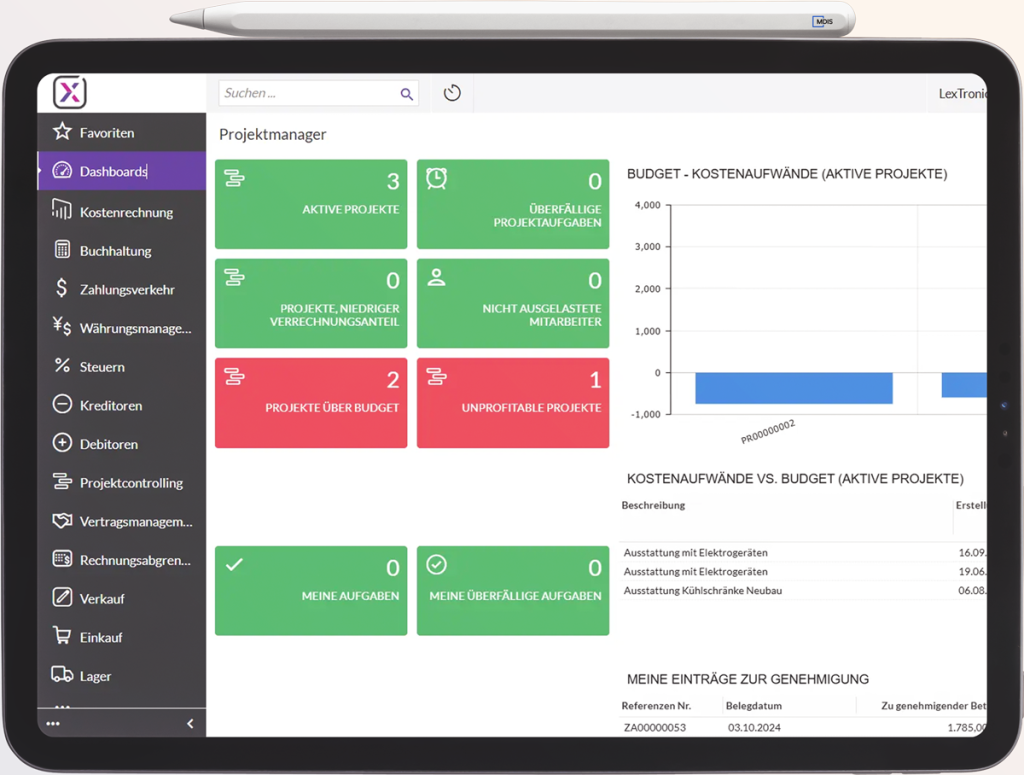Click the application X logo

click(x=70, y=93)
